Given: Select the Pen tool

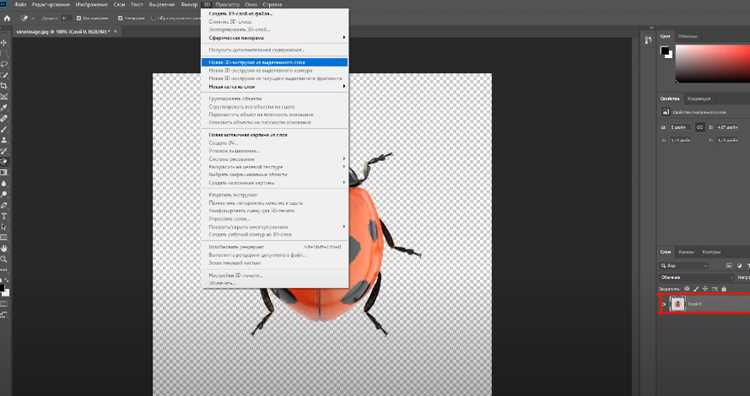Looking at the screenshot, I should click(x=4, y=205).
